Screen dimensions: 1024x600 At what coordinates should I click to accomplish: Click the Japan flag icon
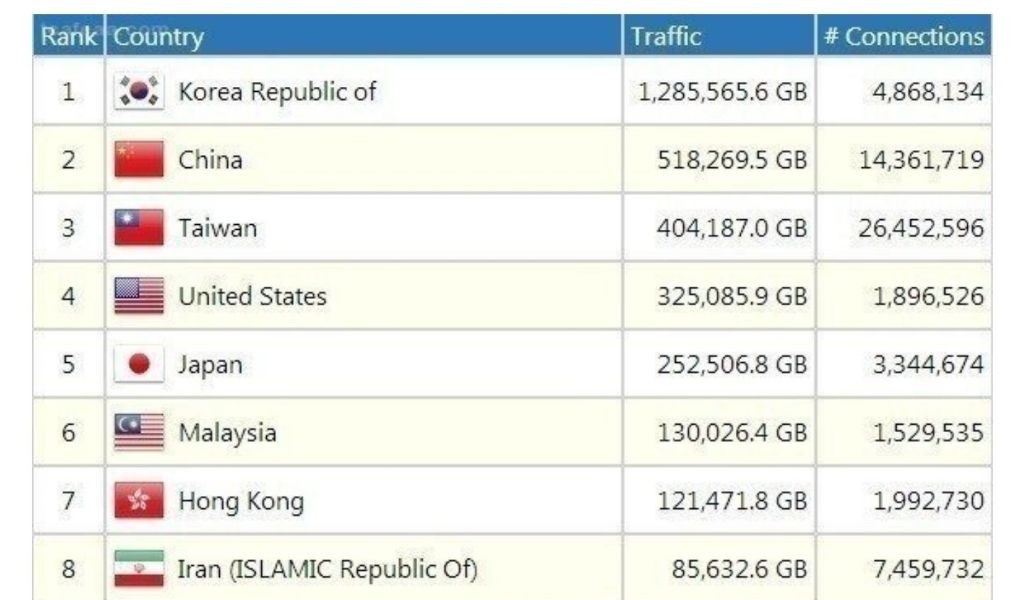point(138,365)
